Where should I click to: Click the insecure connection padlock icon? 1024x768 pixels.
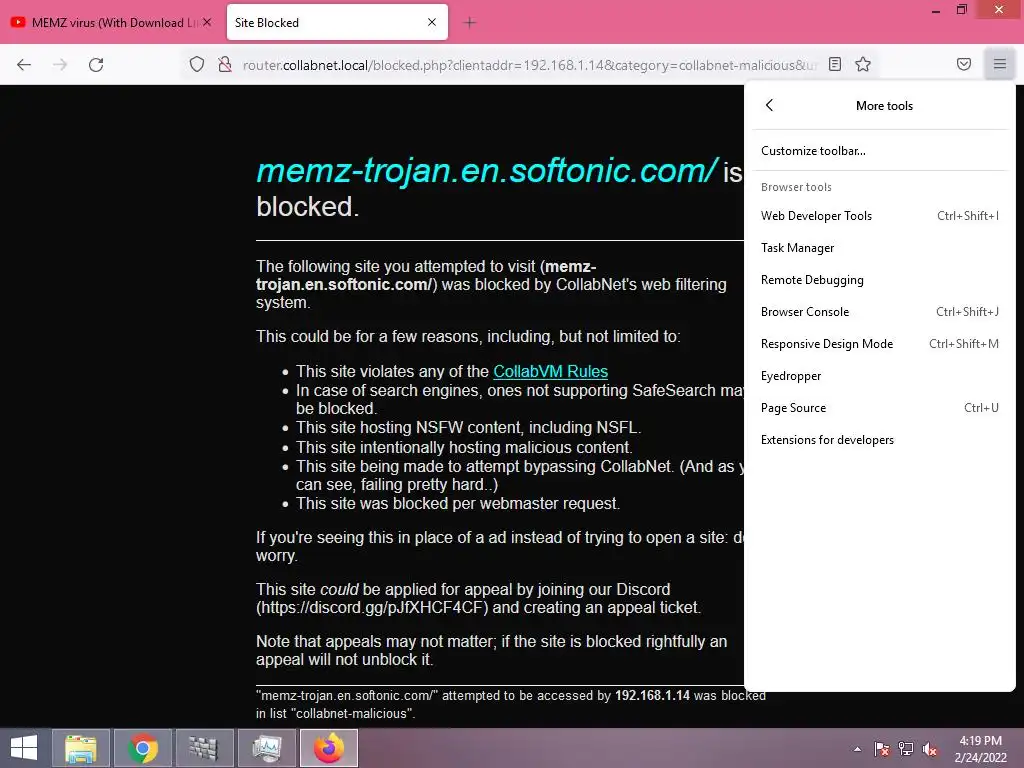225,65
